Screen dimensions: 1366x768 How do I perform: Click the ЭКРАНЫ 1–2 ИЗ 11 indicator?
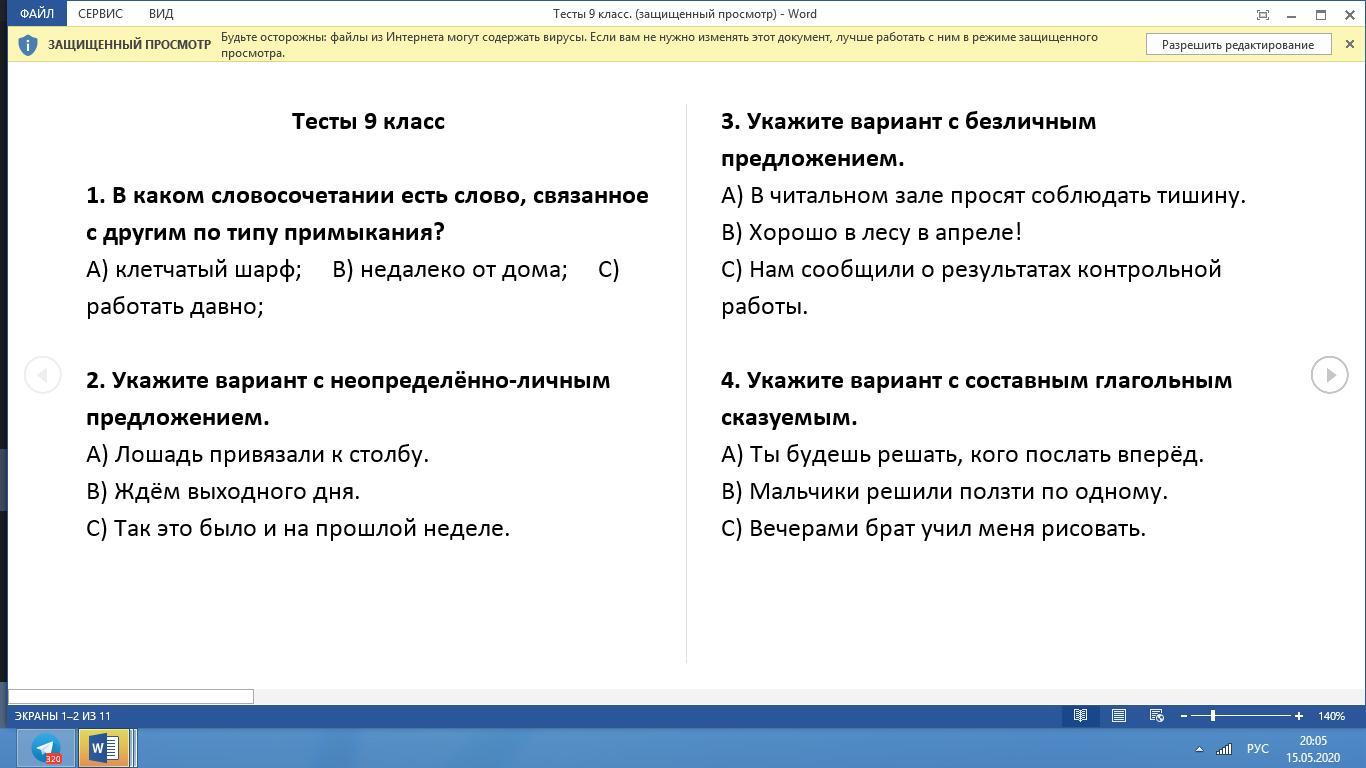[x=63, y=716]
